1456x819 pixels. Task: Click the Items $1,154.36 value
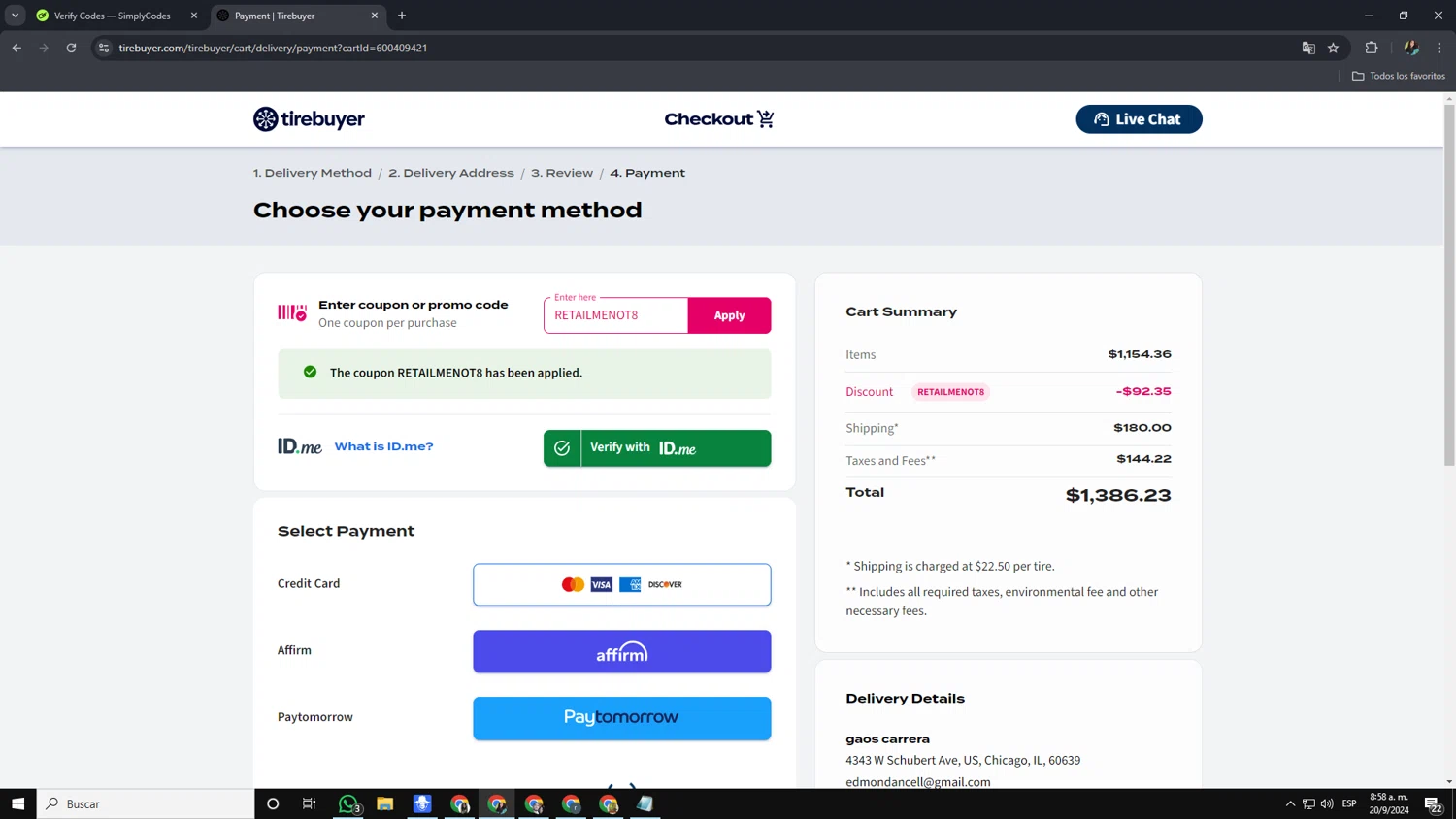click(1140, 354)
